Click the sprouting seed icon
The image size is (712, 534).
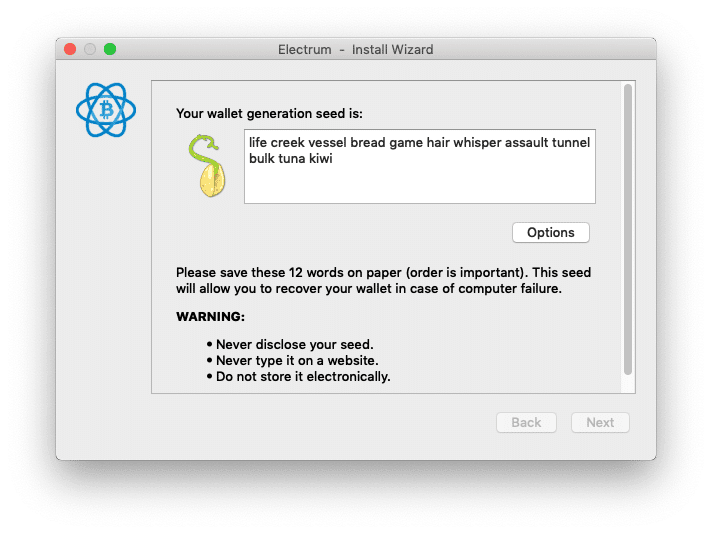click(208, 166)
